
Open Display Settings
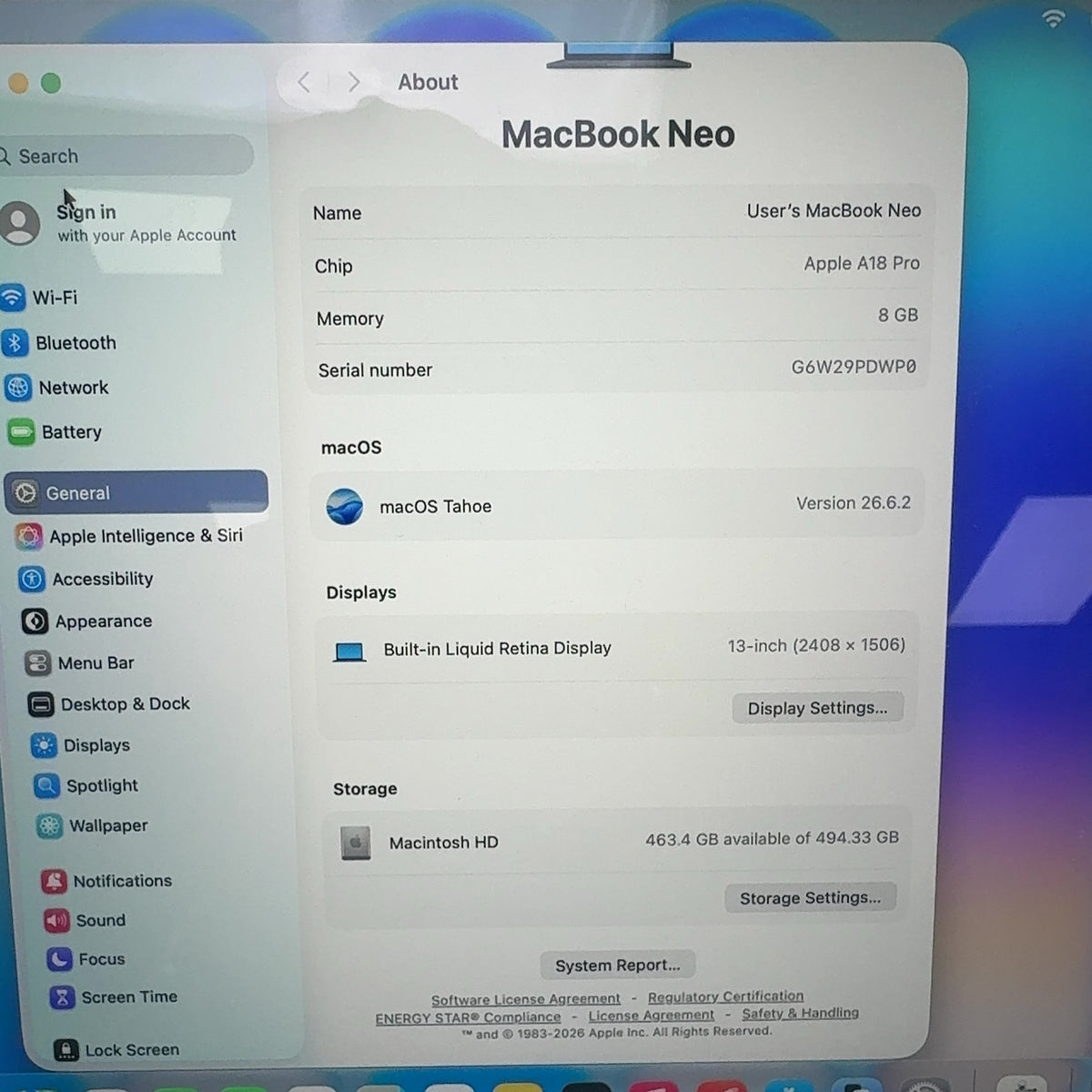(x=817, y=708)
